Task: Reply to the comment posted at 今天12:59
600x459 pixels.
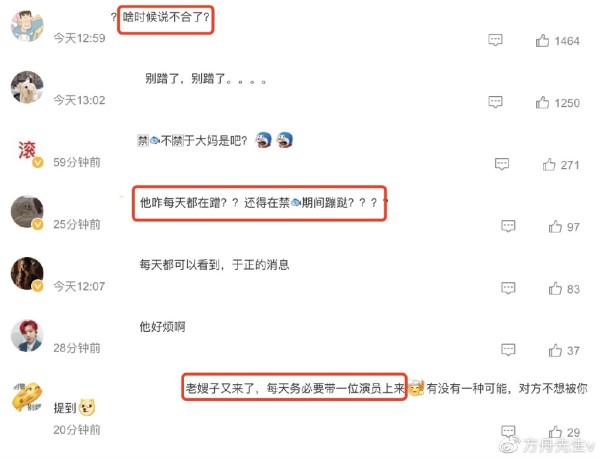Action: click(x=496, y=40)
